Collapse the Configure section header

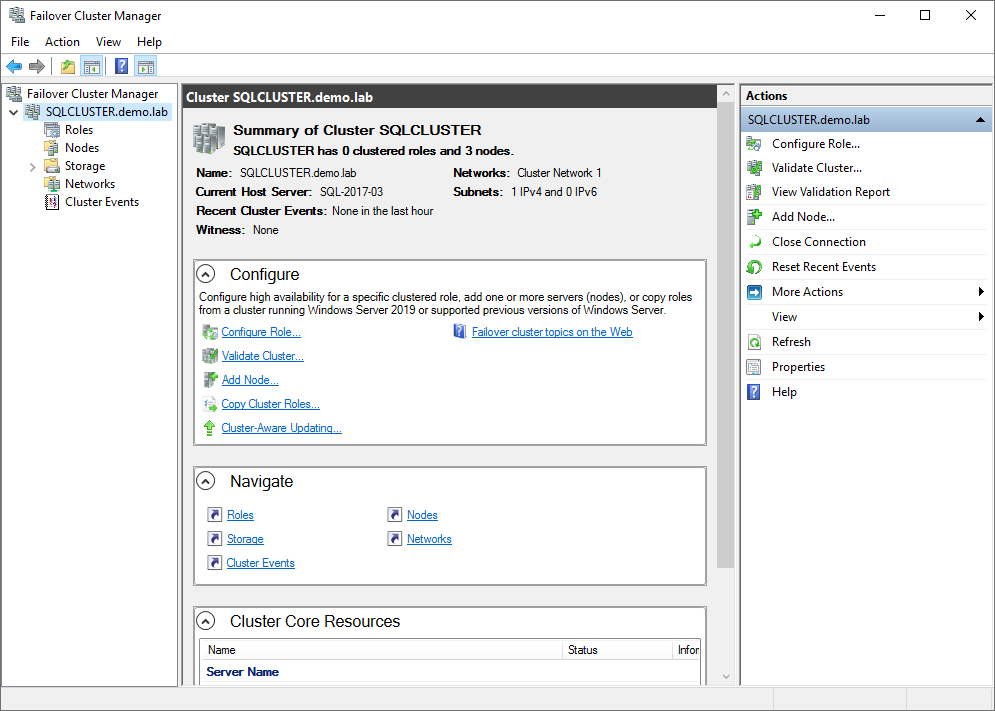pos(205,273)
